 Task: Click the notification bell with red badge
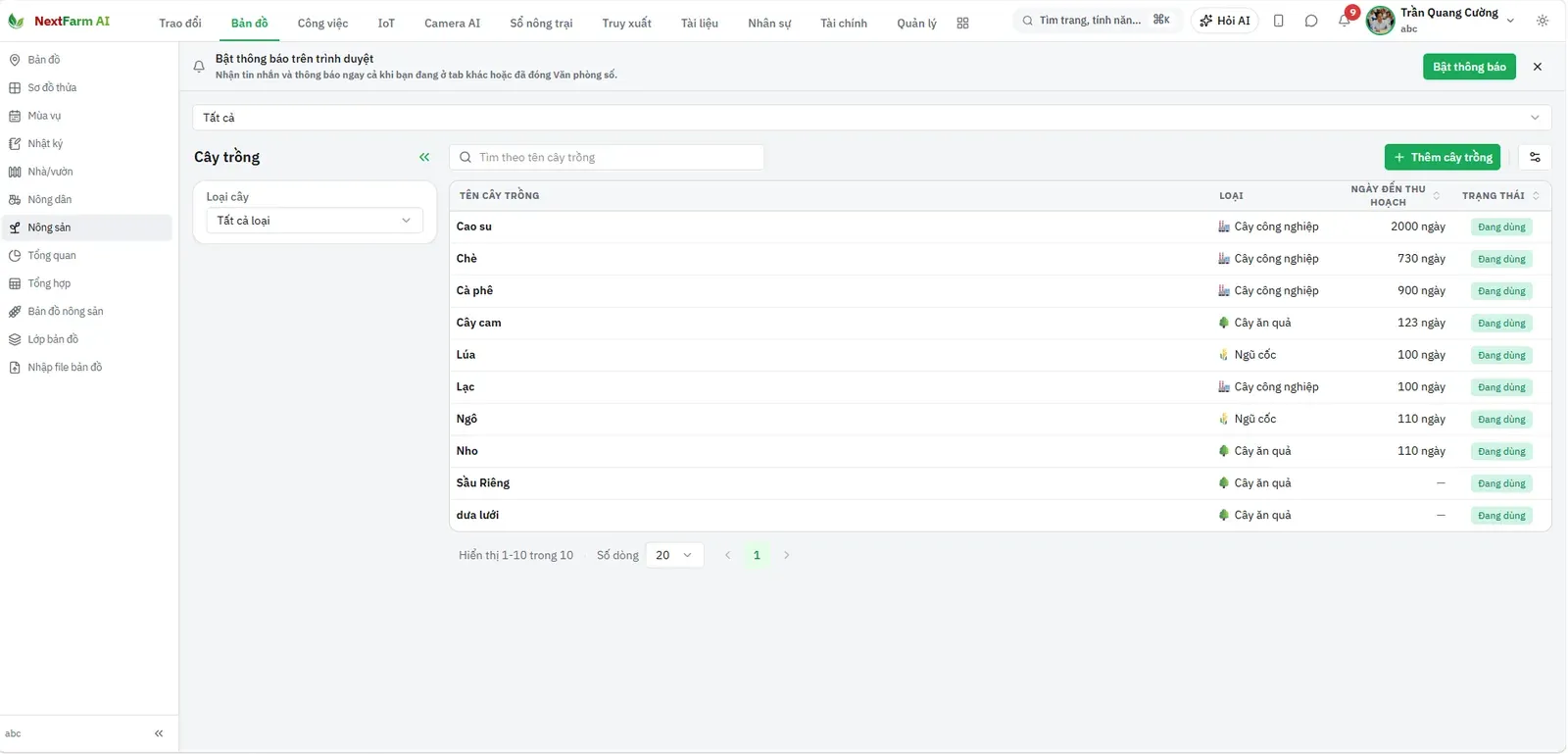[1345, 21]
